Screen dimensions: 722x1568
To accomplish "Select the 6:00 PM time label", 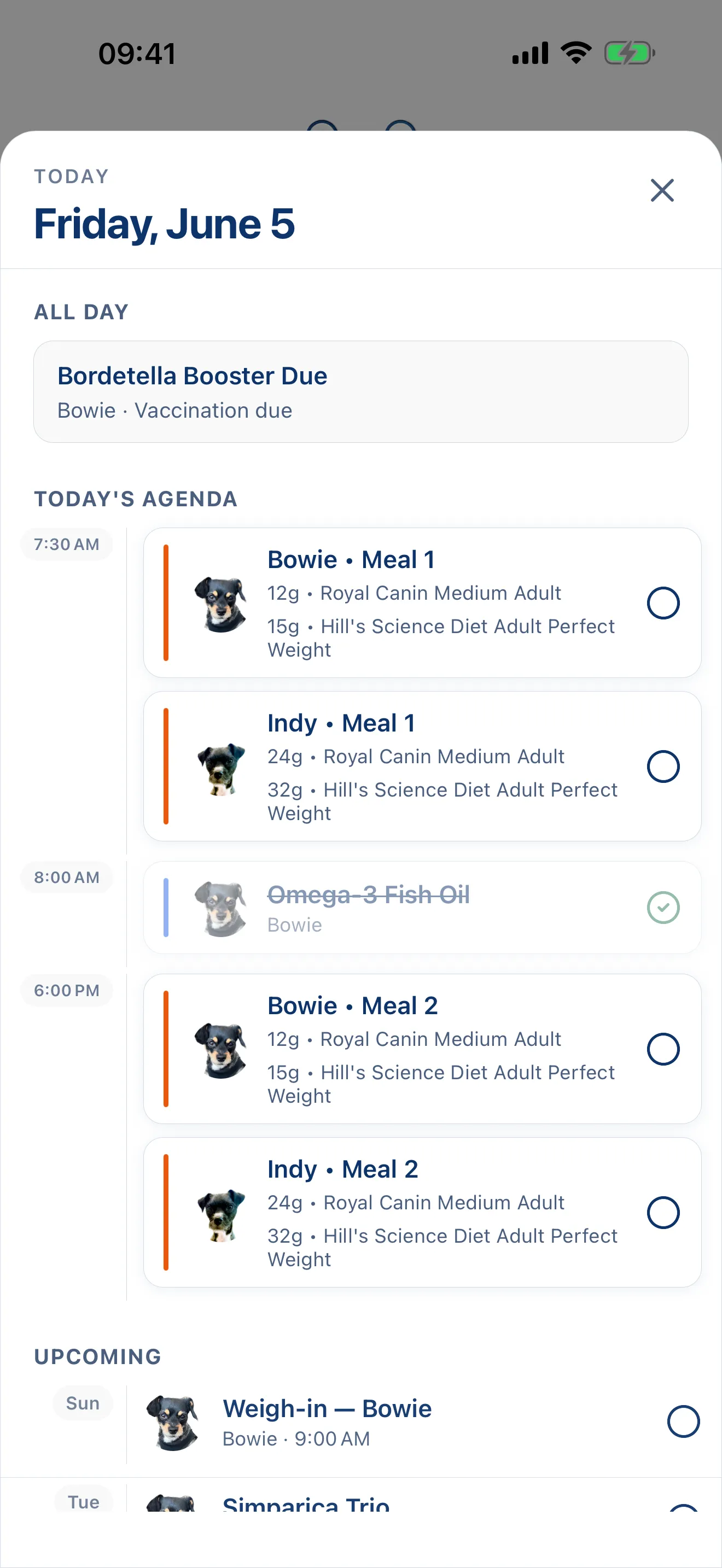I will coord(67,990).
